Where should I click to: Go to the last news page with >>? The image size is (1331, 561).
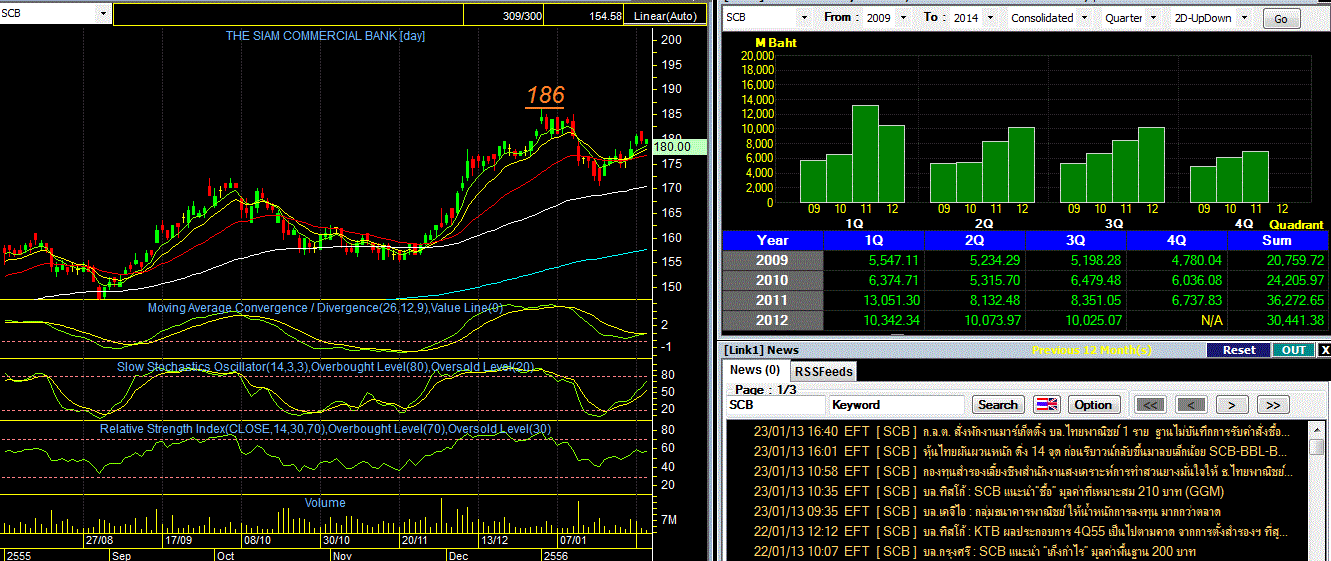coord(1272,405)
